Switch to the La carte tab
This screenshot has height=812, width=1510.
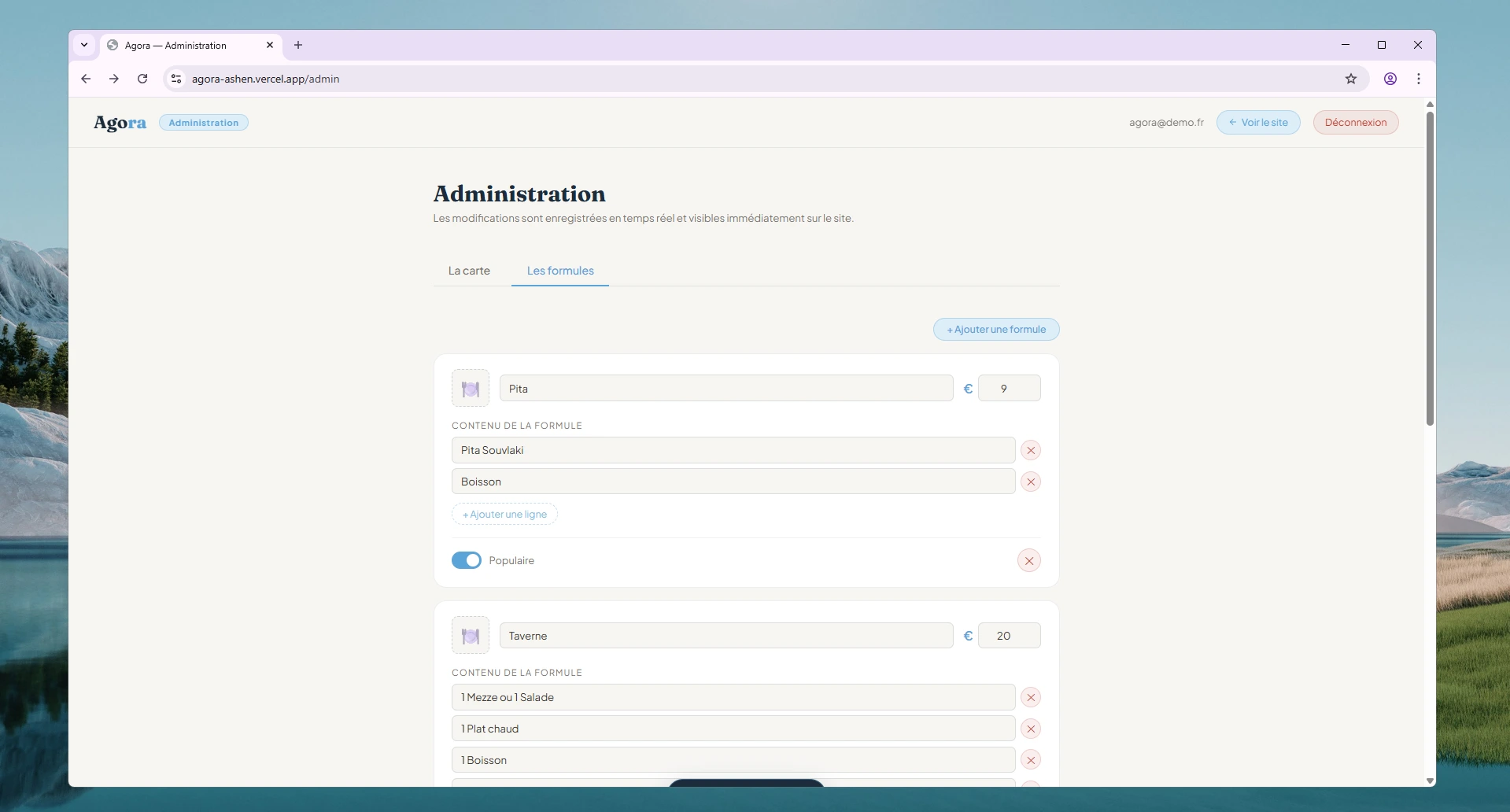pyautogui.click(x=469, y=270)
